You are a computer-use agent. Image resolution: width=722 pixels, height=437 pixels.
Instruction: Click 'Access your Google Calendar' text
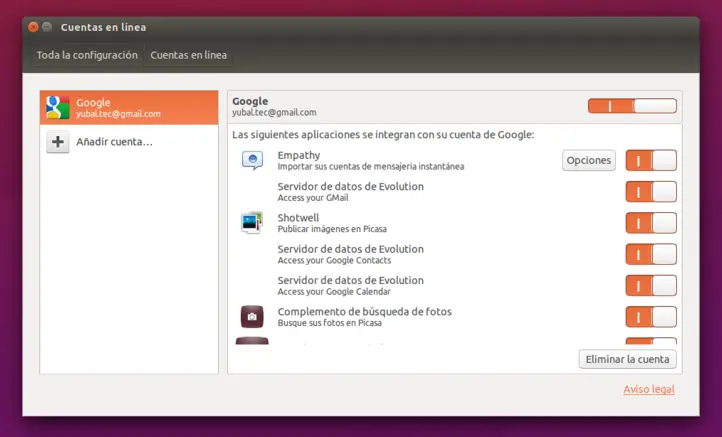(334, 292)
